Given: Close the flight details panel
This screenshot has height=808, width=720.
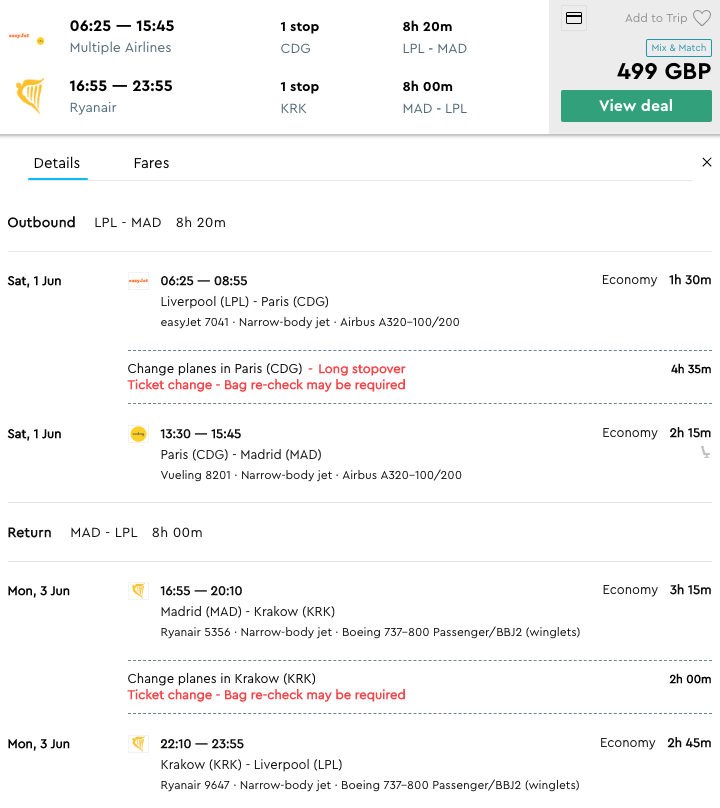Looking at the screenshot, I should (x=707, y=162).
